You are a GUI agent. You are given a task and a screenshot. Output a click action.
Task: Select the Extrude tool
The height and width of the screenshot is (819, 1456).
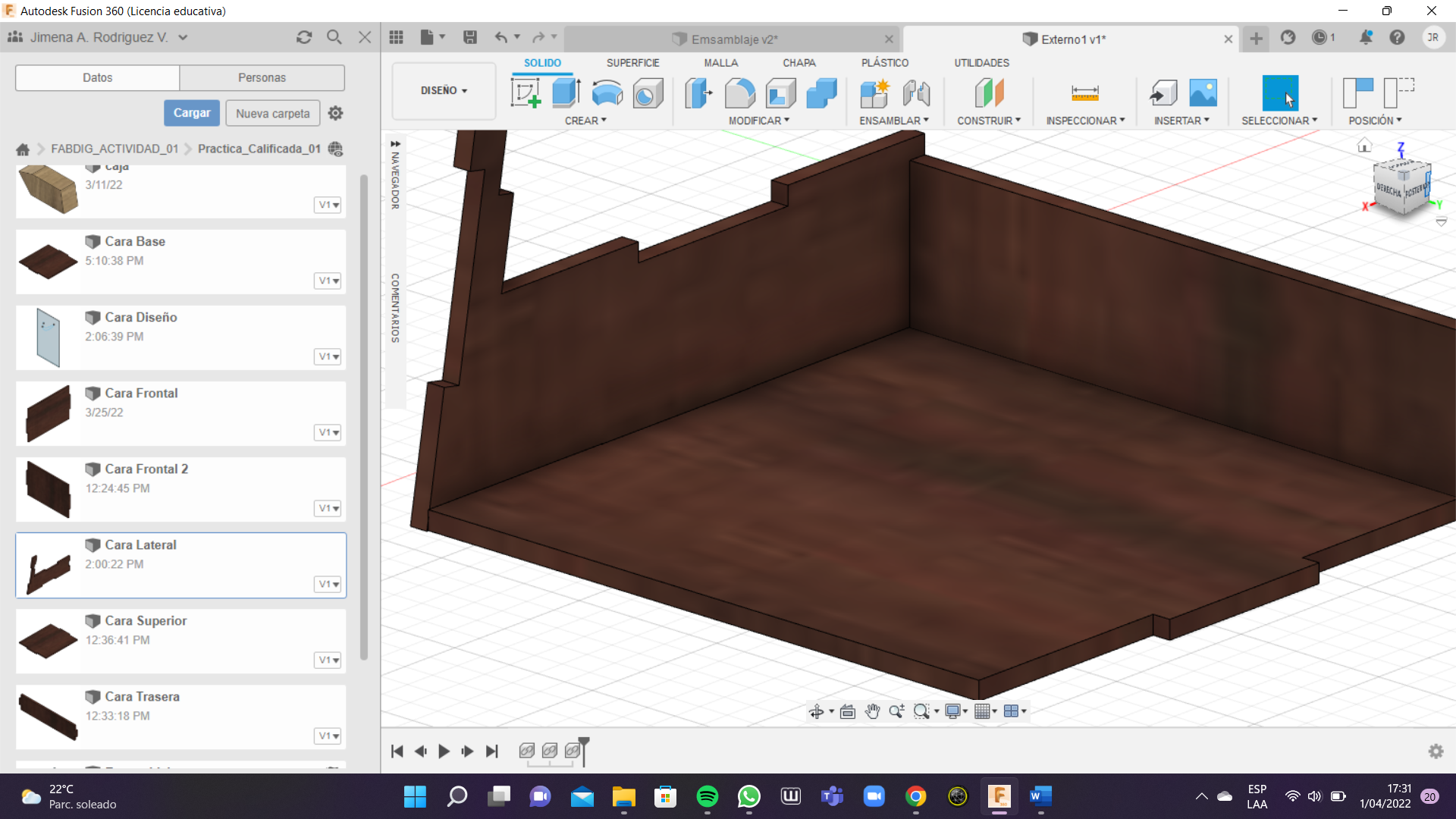tap(566, 93)
